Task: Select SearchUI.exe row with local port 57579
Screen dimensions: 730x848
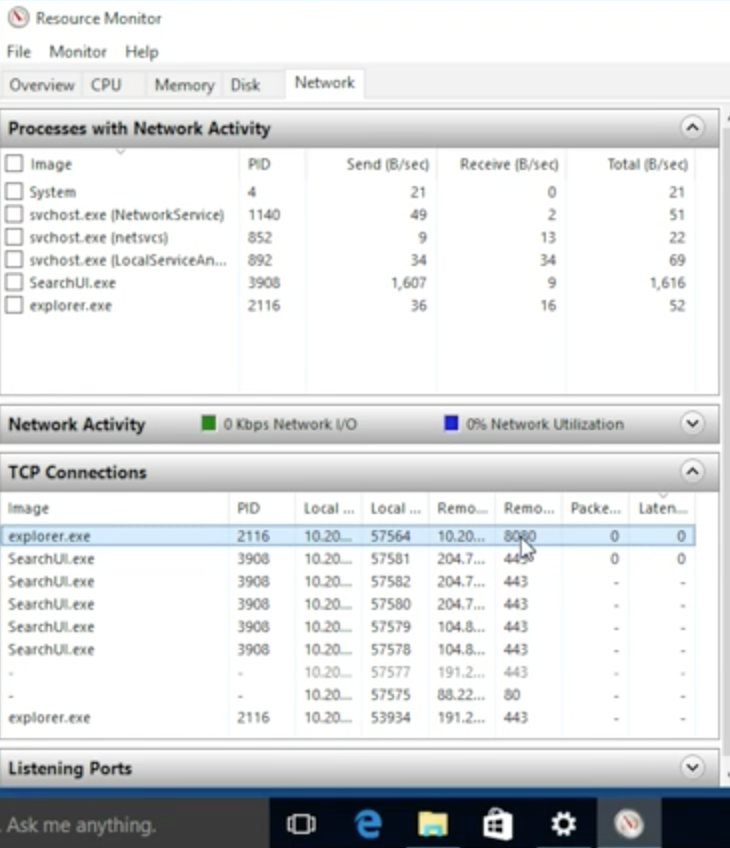Action: [x=348, y=627]
